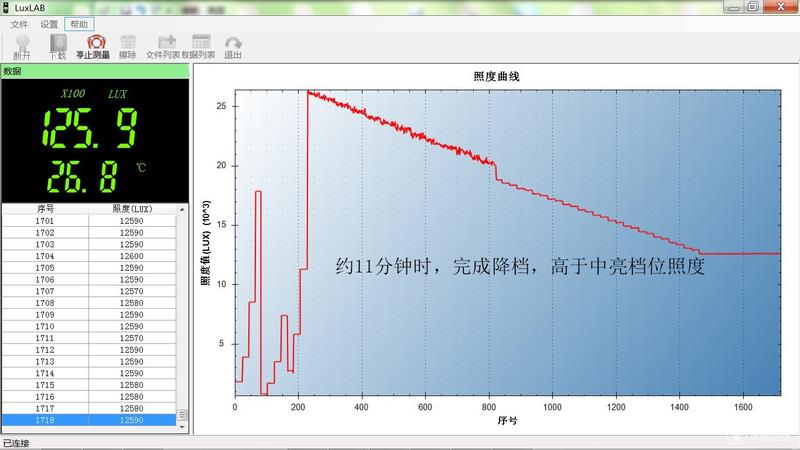Image resolution: width=800 pixels, height=450 pixels.
Task: Select row 1701 in the data table
Action: click(x=89, y=221)
